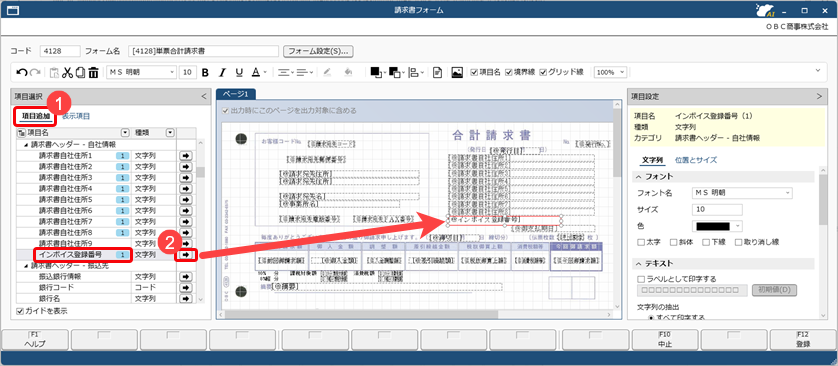This screenshot has width=838, height=366.
Task: Uncheck the グリッド線 checkbox
Action: tap(543, 72)
